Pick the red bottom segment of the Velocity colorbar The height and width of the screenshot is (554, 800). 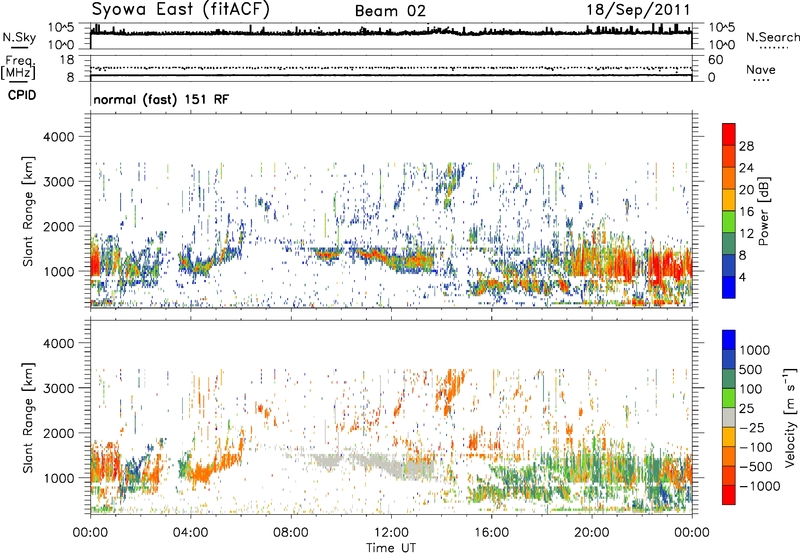(x=729, y=495)
